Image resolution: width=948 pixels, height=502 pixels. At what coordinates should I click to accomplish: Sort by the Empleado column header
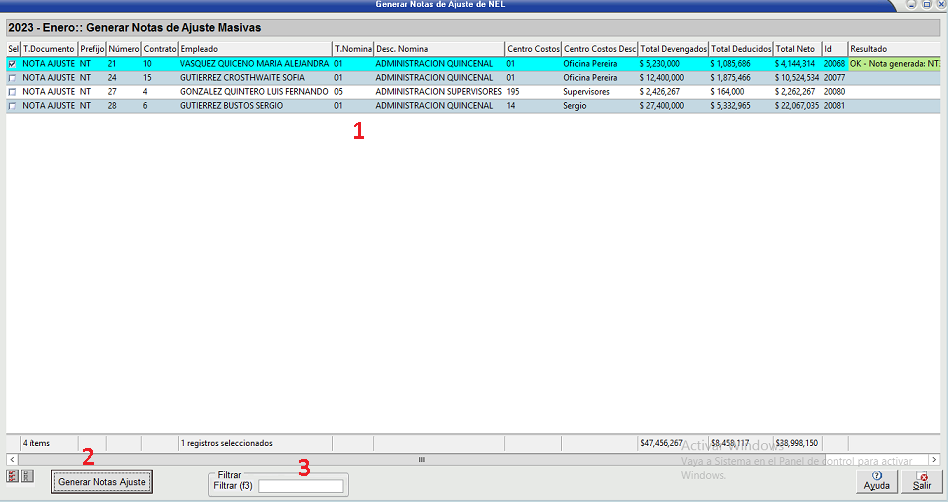(254, 48)
